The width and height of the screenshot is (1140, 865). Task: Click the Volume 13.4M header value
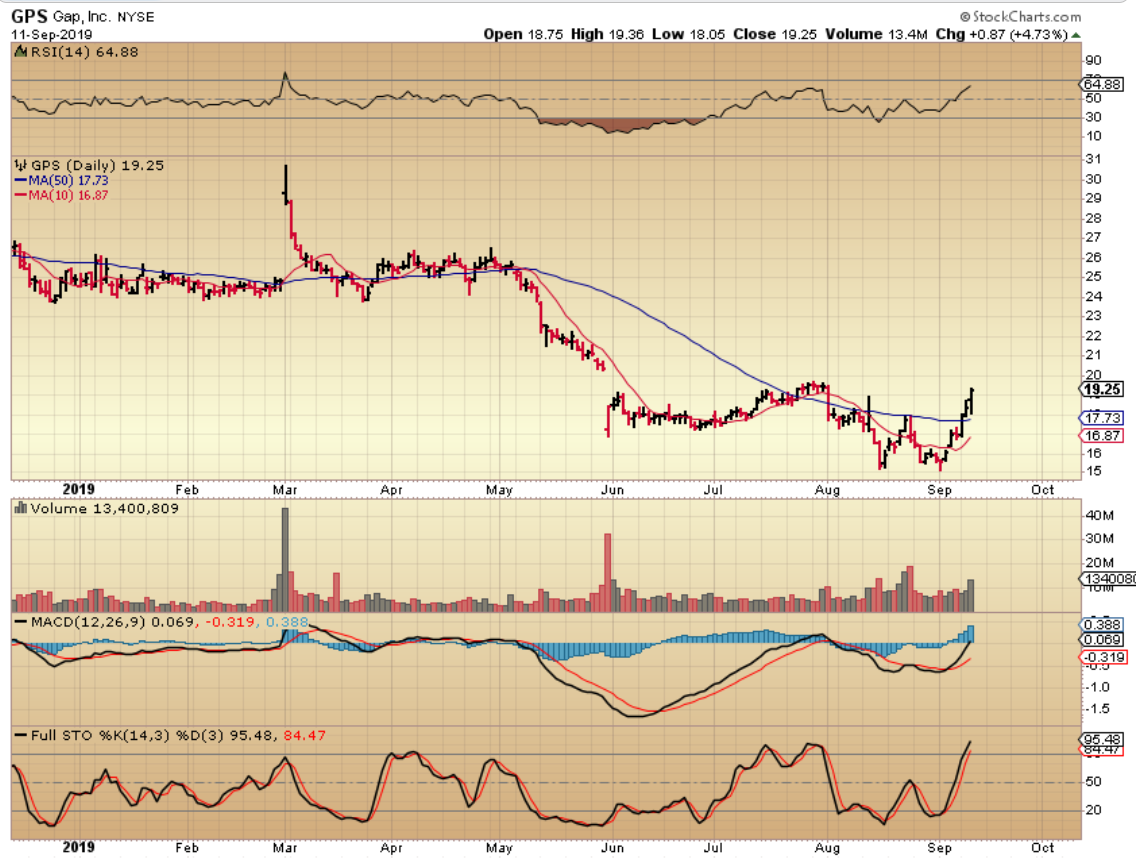[x=876, y=34]
